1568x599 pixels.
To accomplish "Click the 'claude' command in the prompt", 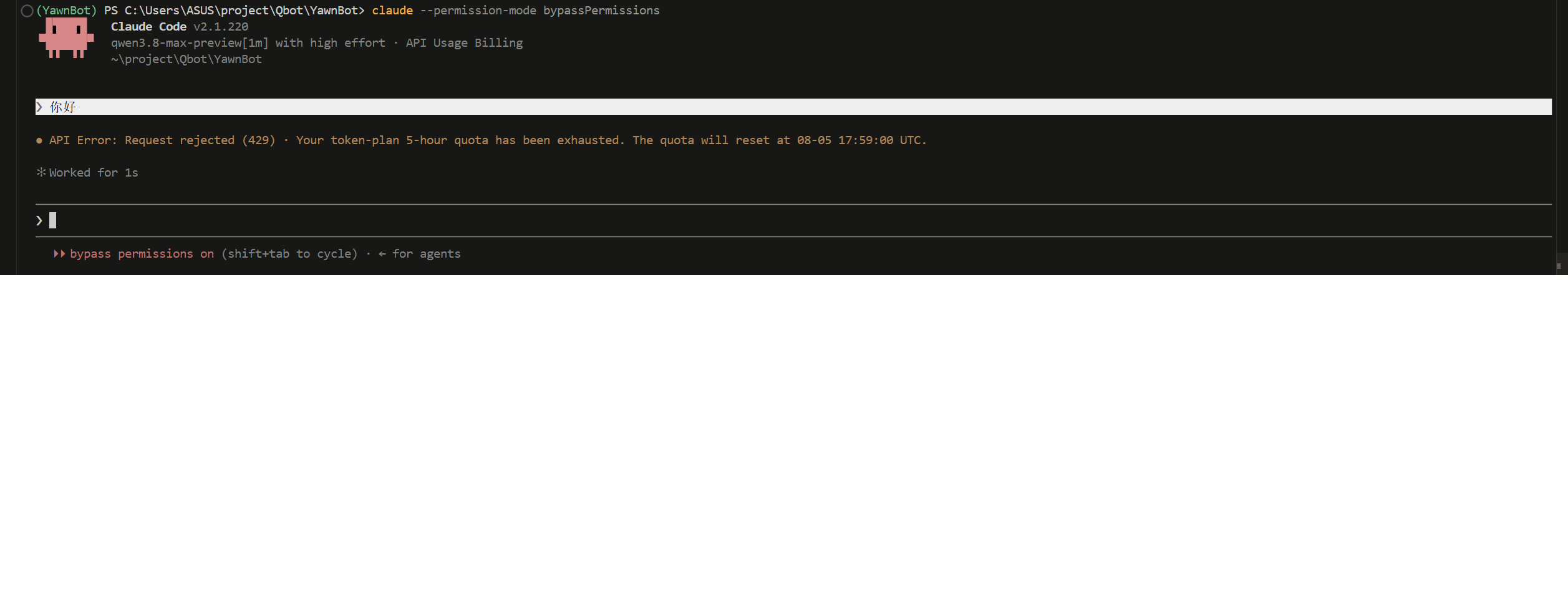I will 392,11.
